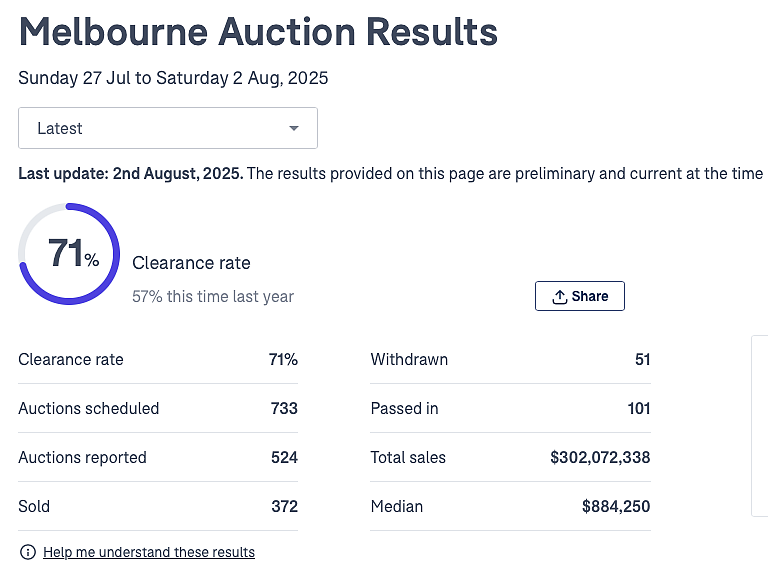This screenshot has height=568, width=768.
Task: Click the Last update: 2nd August notice
Action: click(390, 173)
